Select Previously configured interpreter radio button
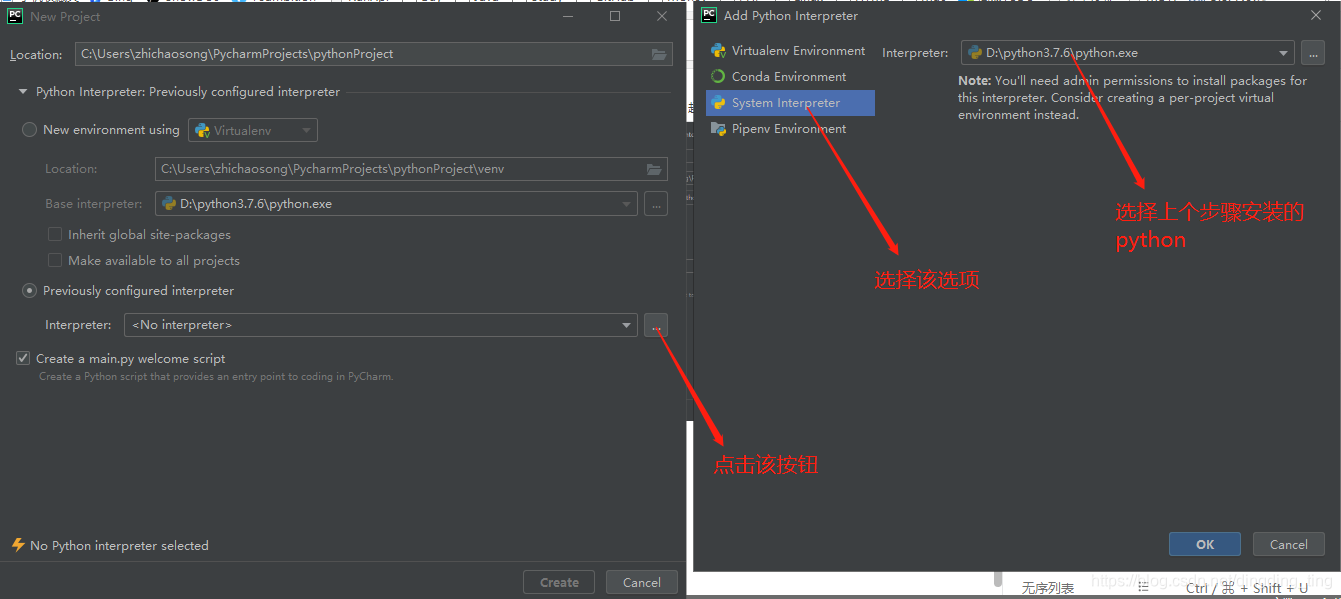 click(x=30, y=290)
